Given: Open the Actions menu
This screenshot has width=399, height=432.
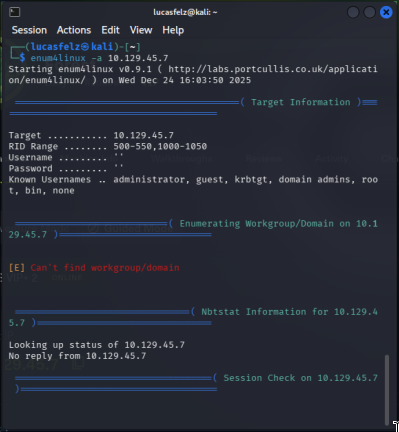Looking at the screenshot, I should pos(74,30).
